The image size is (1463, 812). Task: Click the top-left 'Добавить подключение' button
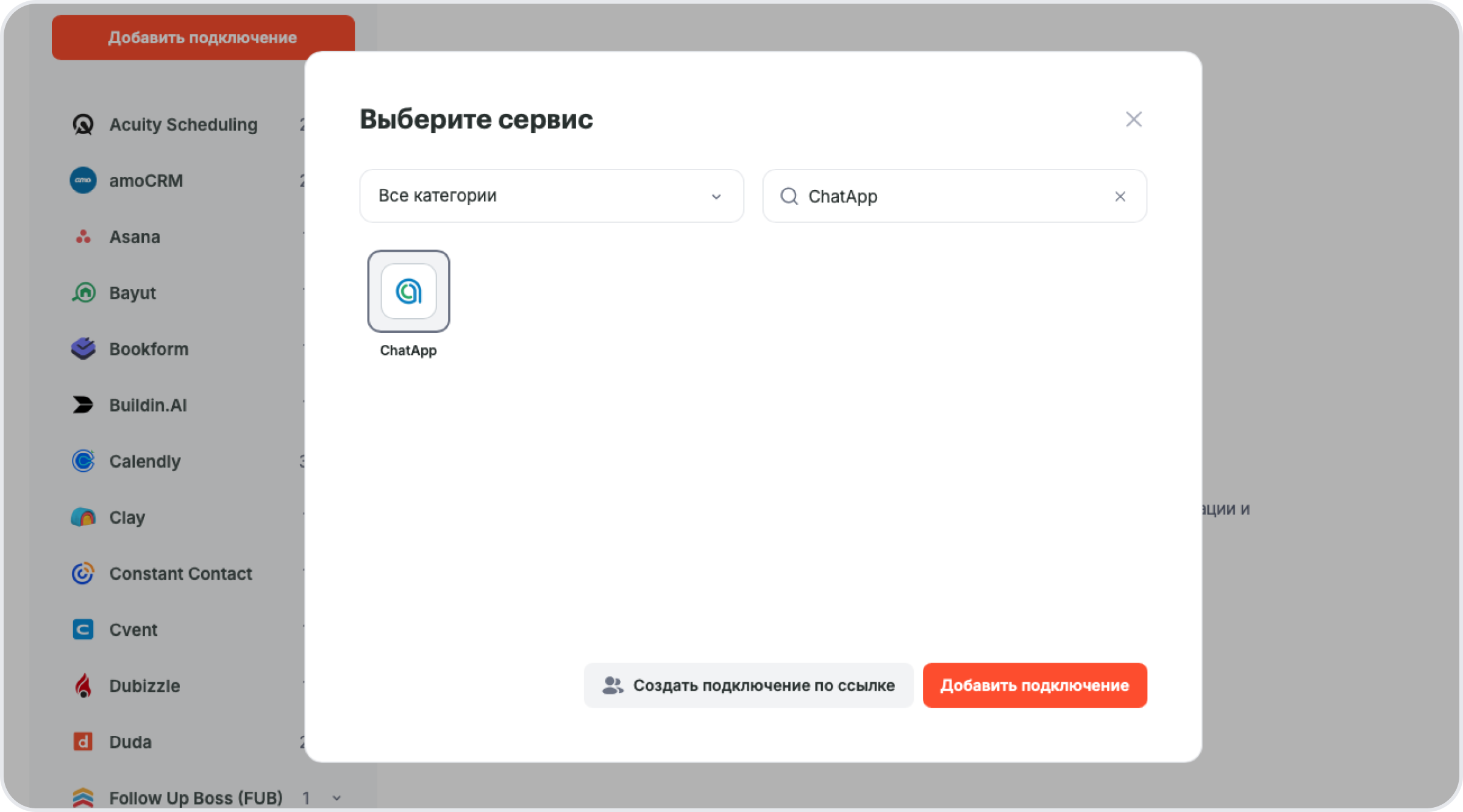coord(203,37)
